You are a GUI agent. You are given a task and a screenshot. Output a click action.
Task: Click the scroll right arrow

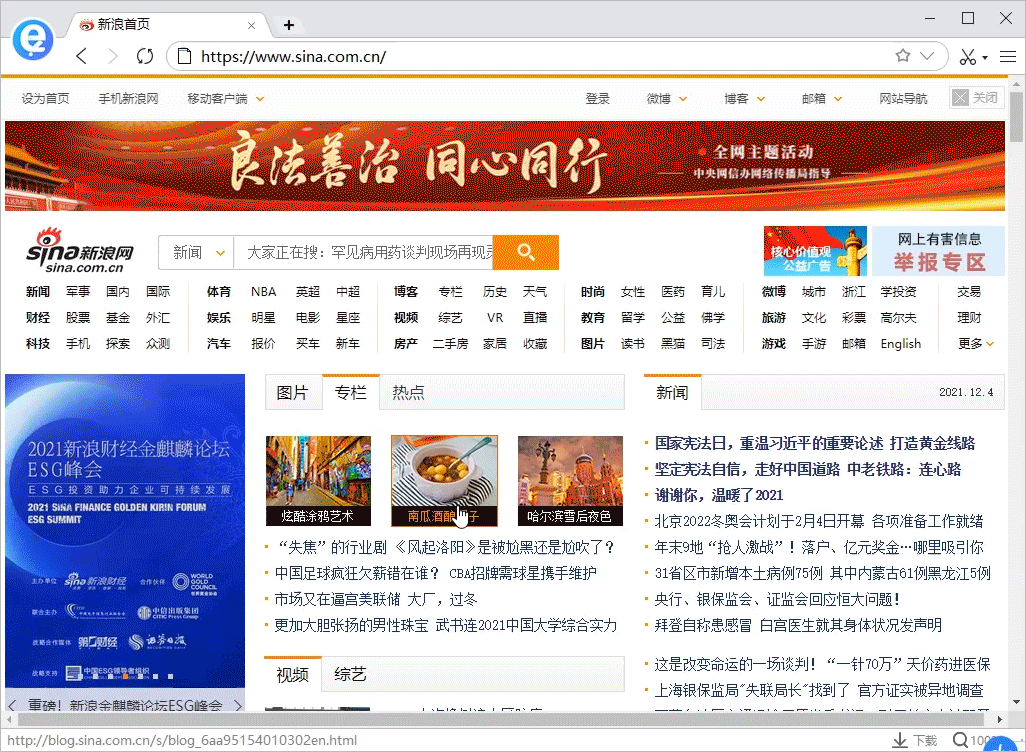pos(1000,719)
